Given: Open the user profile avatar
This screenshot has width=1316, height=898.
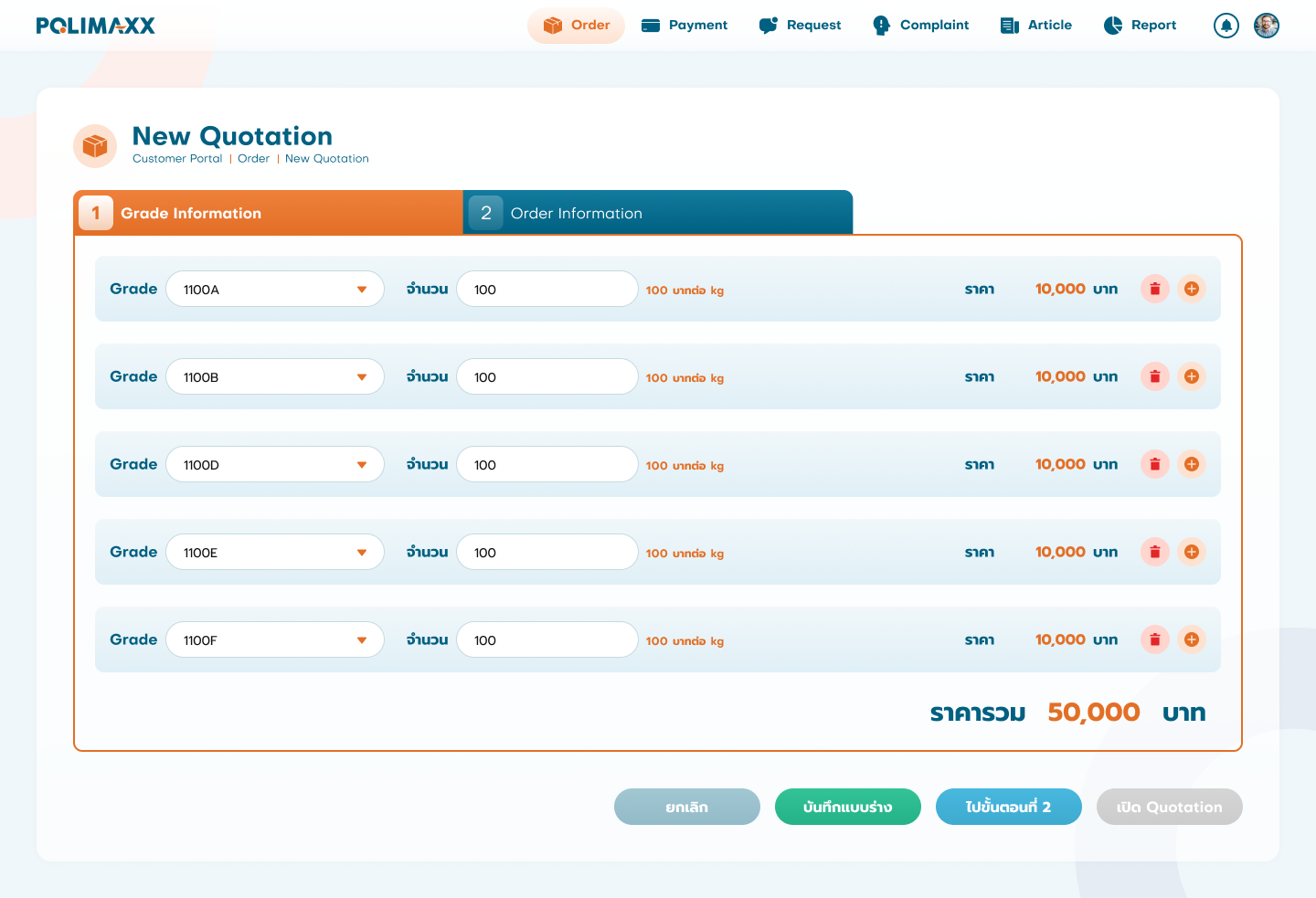Looking at the screenshot, I should coord(1266,26).
